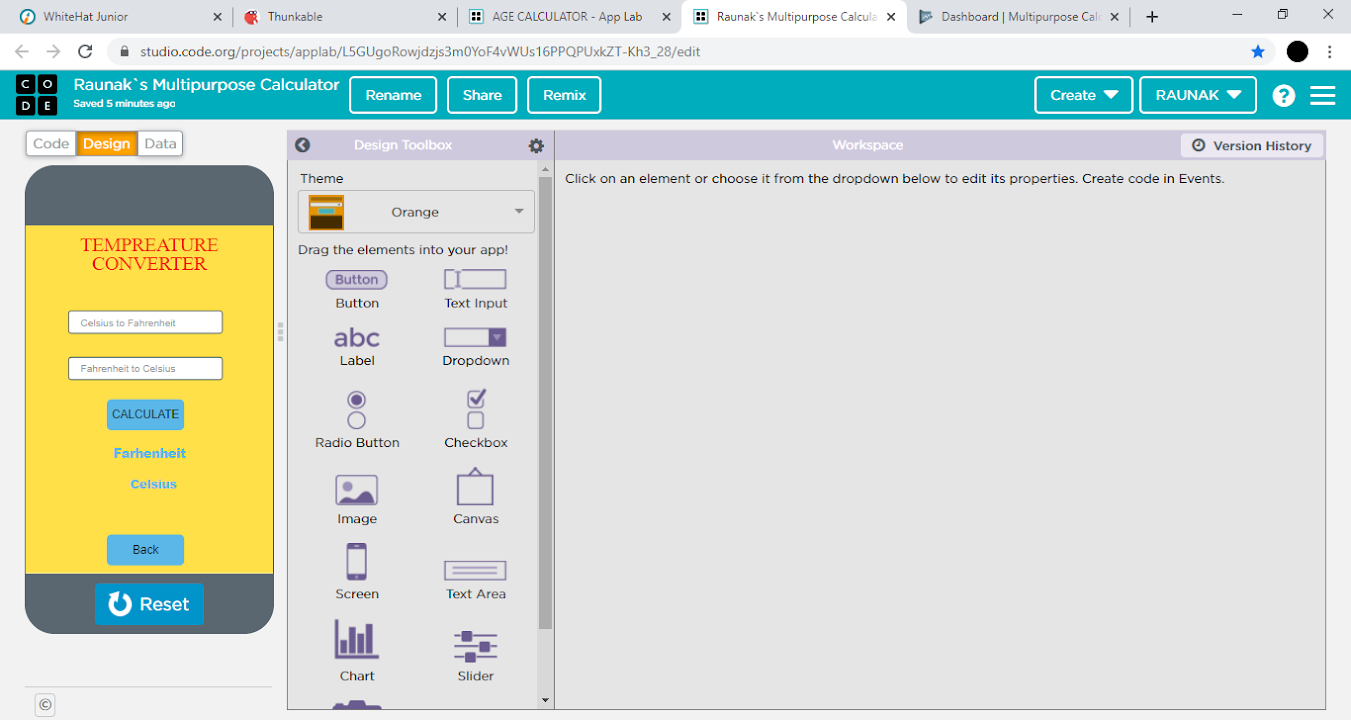The width and height of the screenshot is (1351, 720).
Task: Choose the Label abc element icon
Action: (356, 338)
